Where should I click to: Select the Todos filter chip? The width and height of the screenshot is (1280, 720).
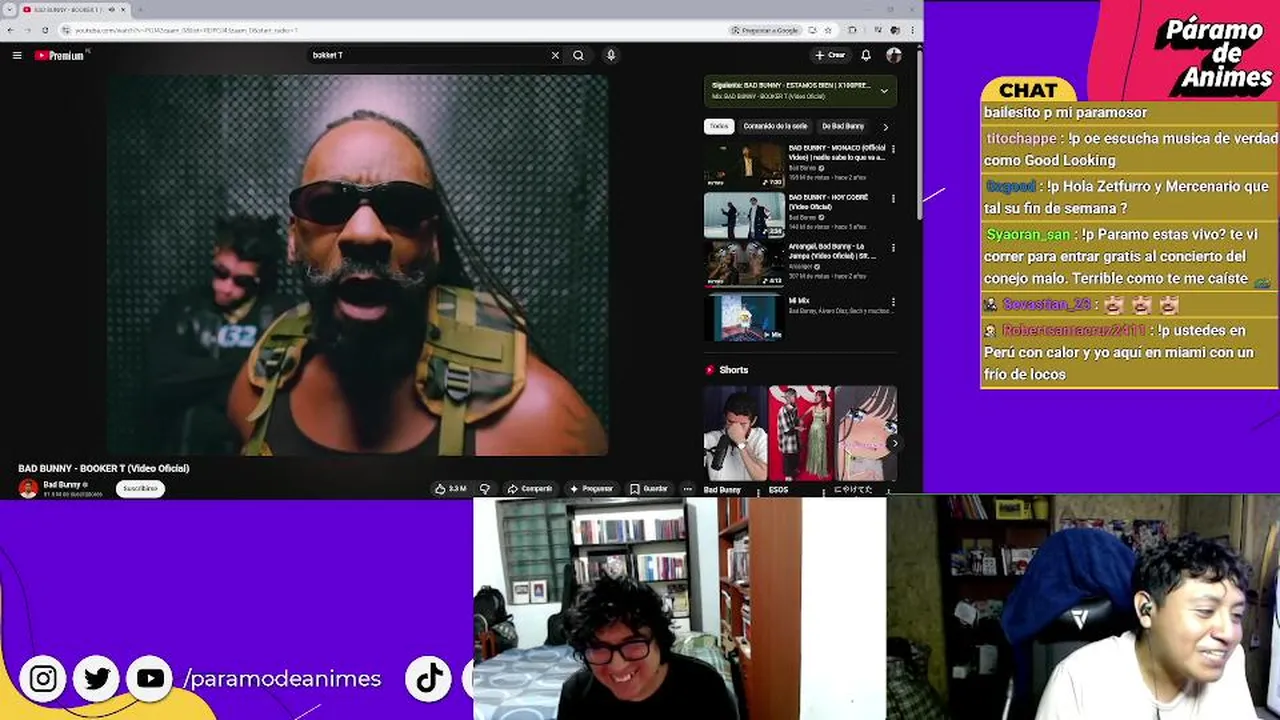(719, 127)
